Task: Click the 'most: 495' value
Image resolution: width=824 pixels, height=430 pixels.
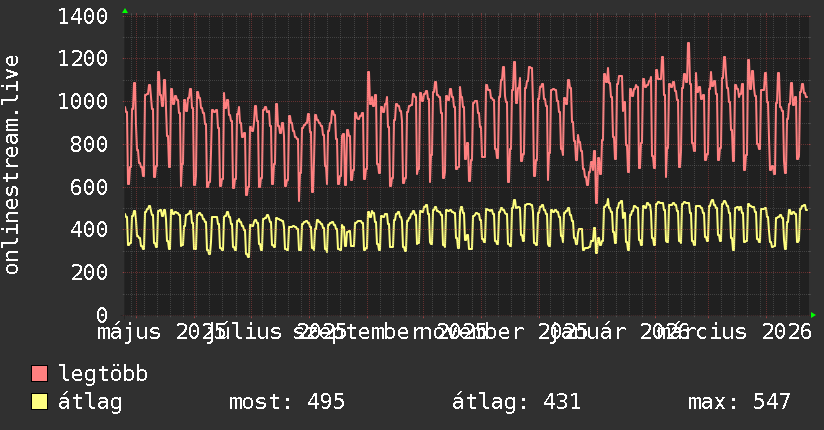Action: (287, 402)
